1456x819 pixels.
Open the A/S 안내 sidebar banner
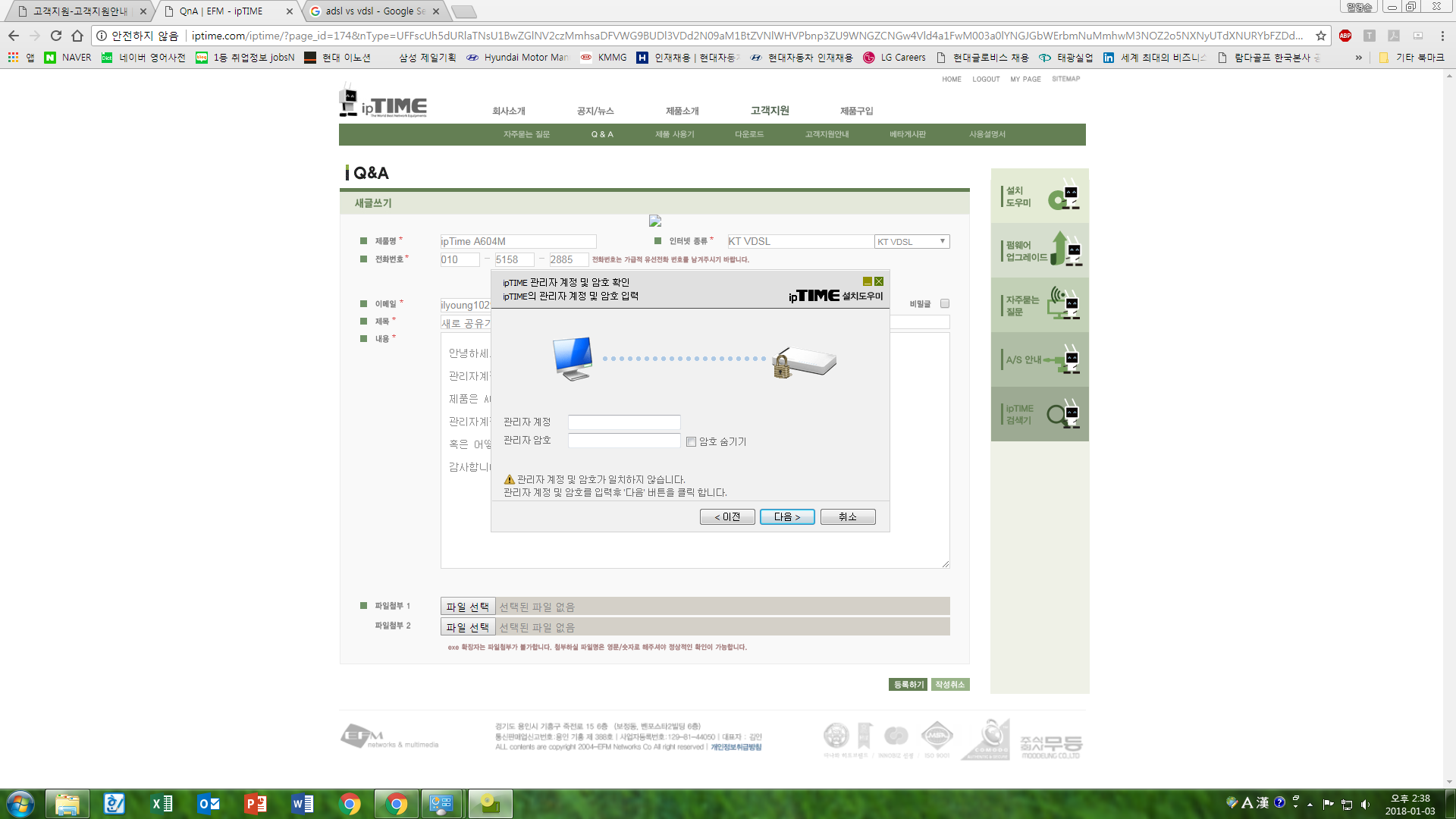1040,359
